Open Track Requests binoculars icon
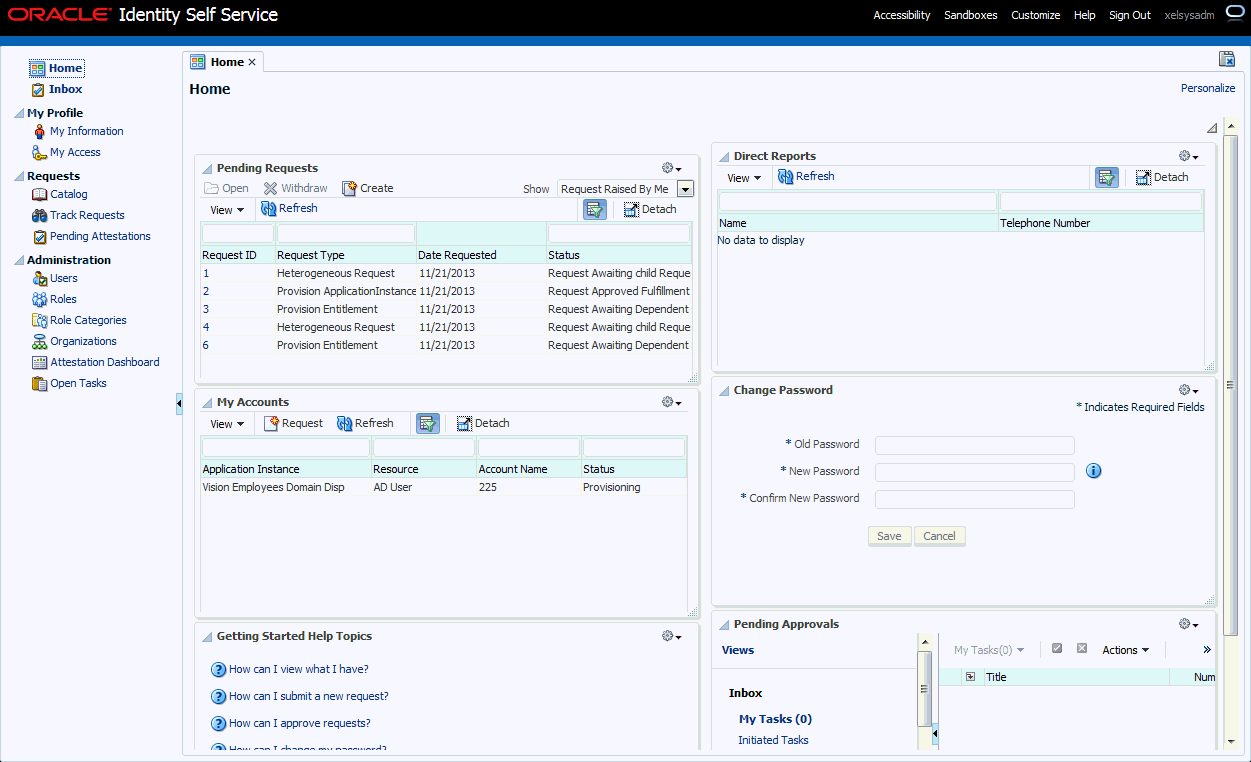This screenshot has width=1251, height=762. pos(40,216)
